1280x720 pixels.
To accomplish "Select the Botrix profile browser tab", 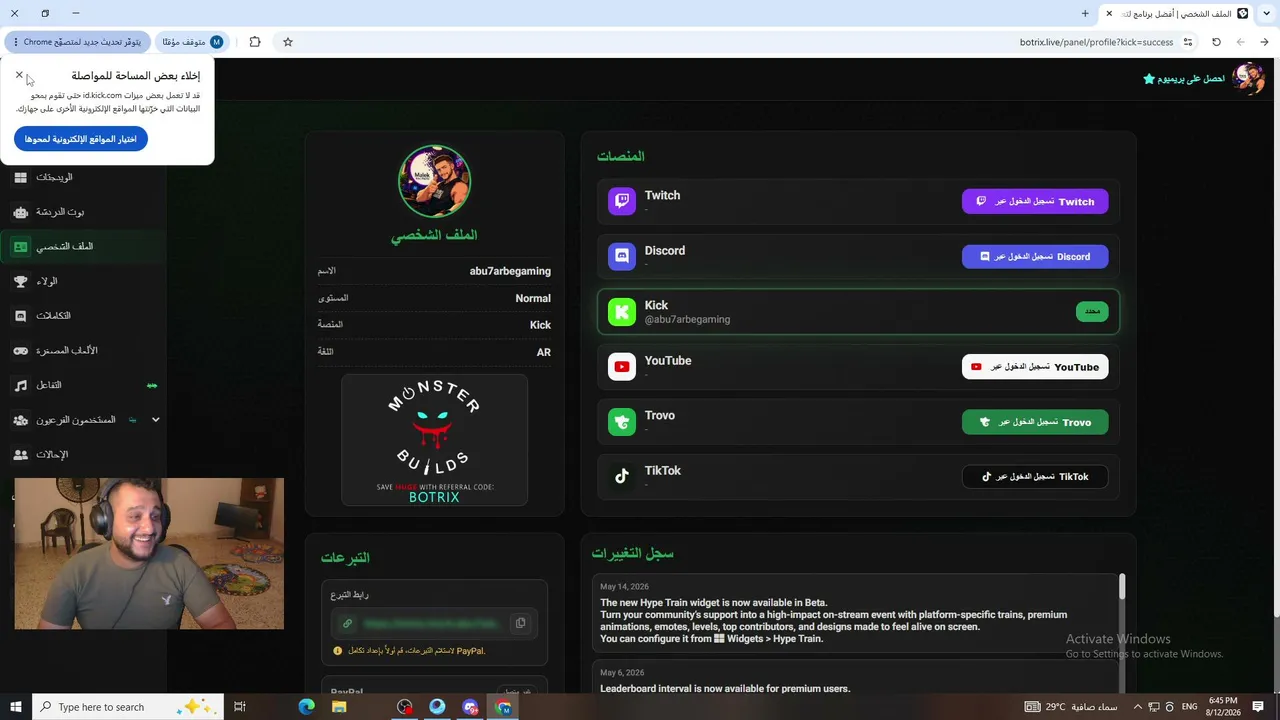I will pos(1178,13).
